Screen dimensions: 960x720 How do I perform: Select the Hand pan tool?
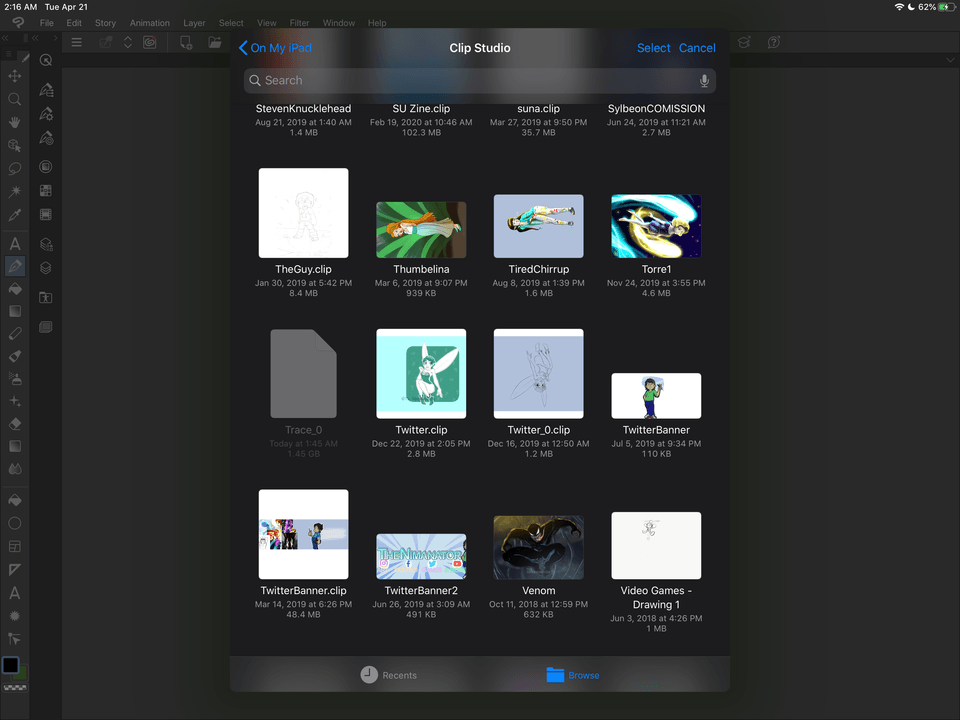click(x=15, y=122)
